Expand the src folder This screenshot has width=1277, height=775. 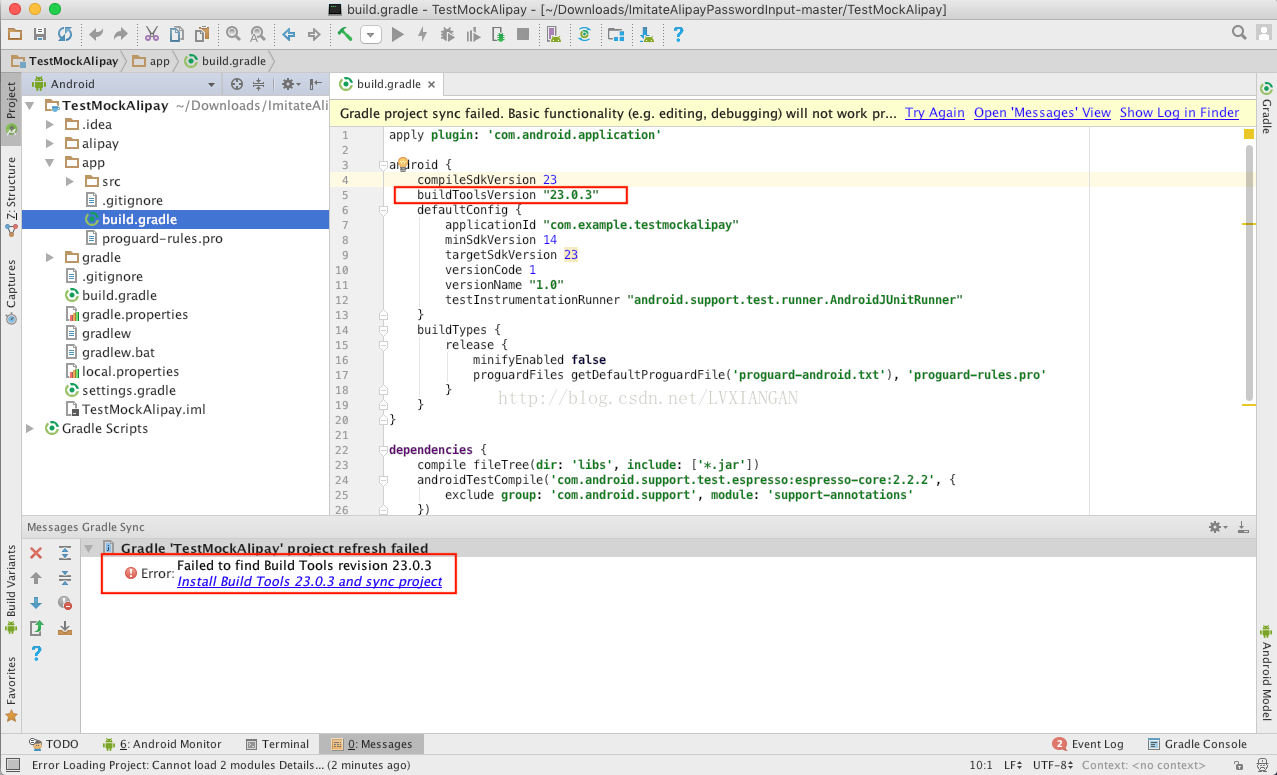(x=69, y=182)
